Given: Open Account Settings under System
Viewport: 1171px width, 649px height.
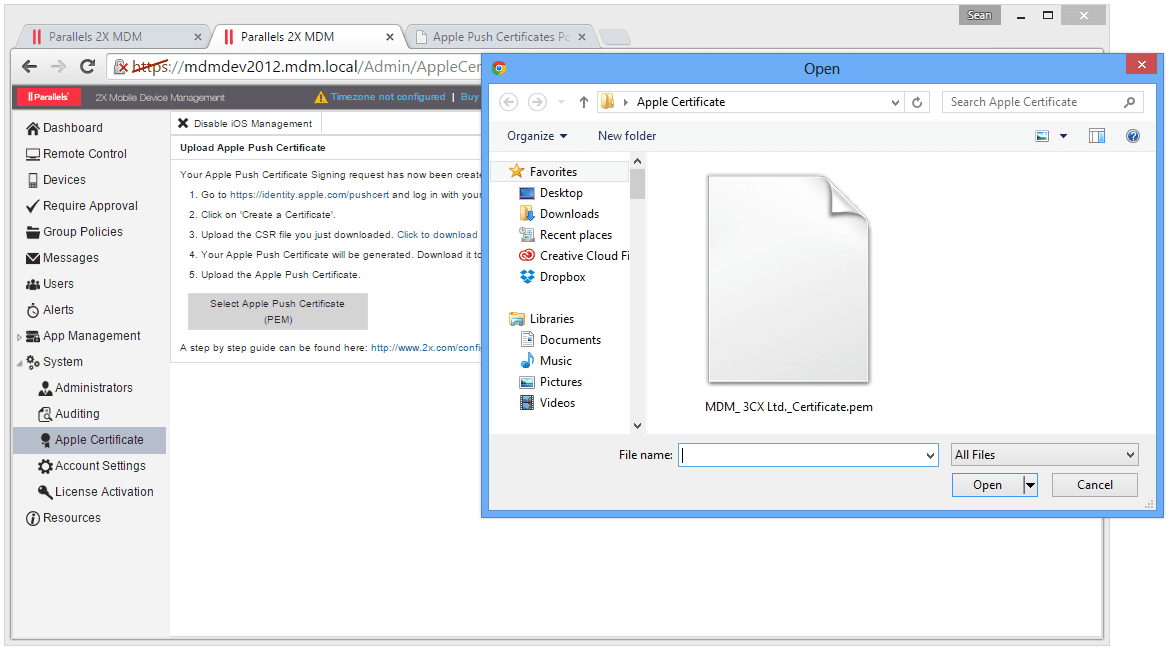Looking at the screenshot, I should [92, 466].
